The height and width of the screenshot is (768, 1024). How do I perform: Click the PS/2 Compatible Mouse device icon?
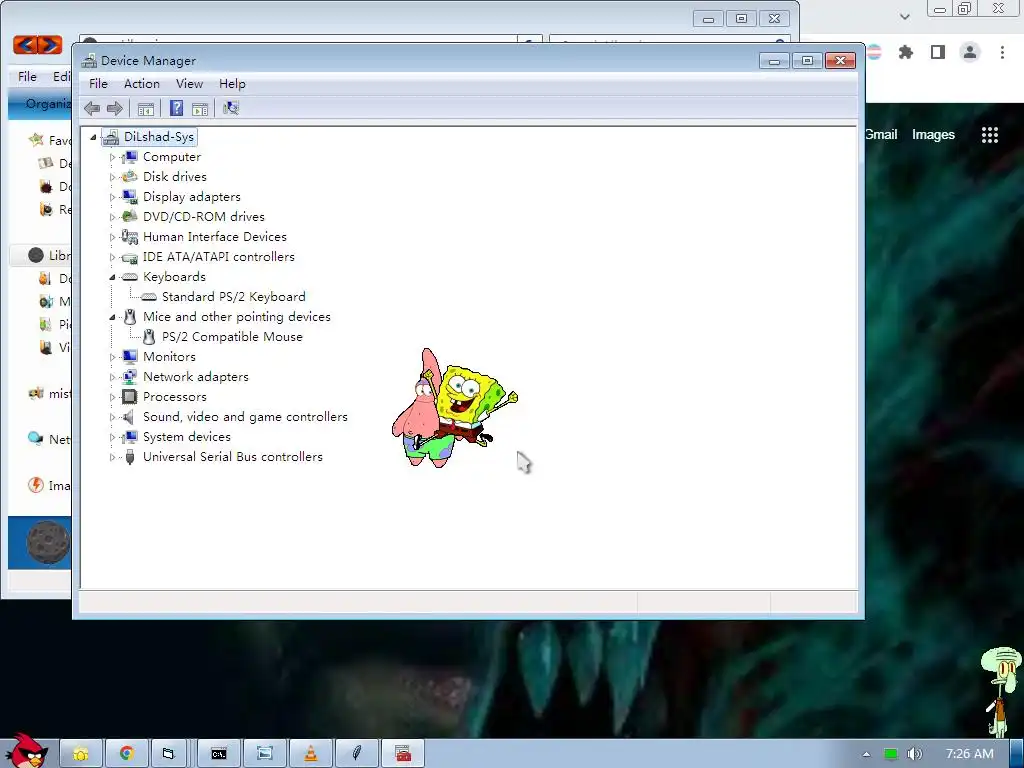point(149,336)
